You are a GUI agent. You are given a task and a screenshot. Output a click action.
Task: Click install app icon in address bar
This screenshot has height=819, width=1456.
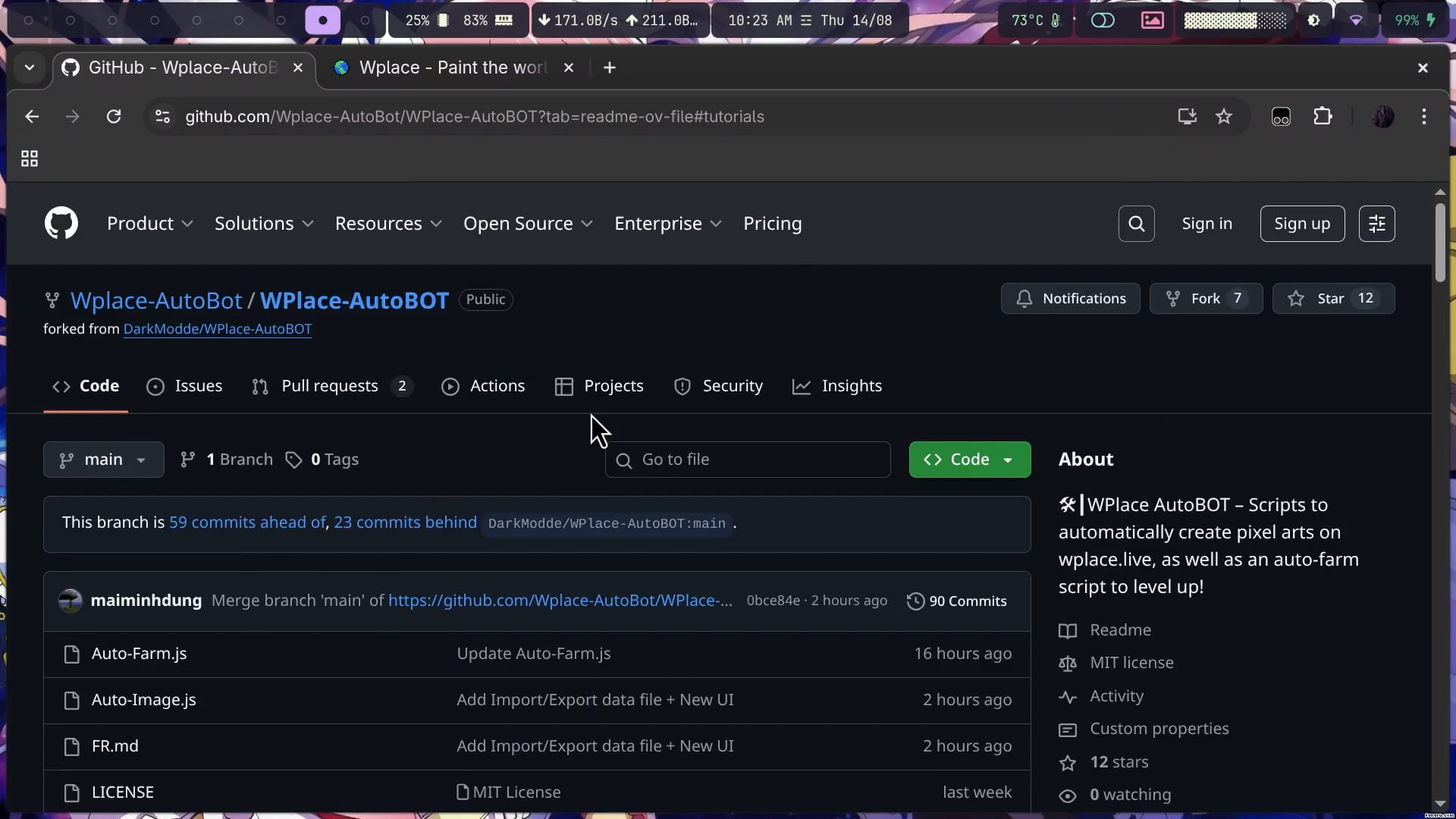click(1187, 116)
